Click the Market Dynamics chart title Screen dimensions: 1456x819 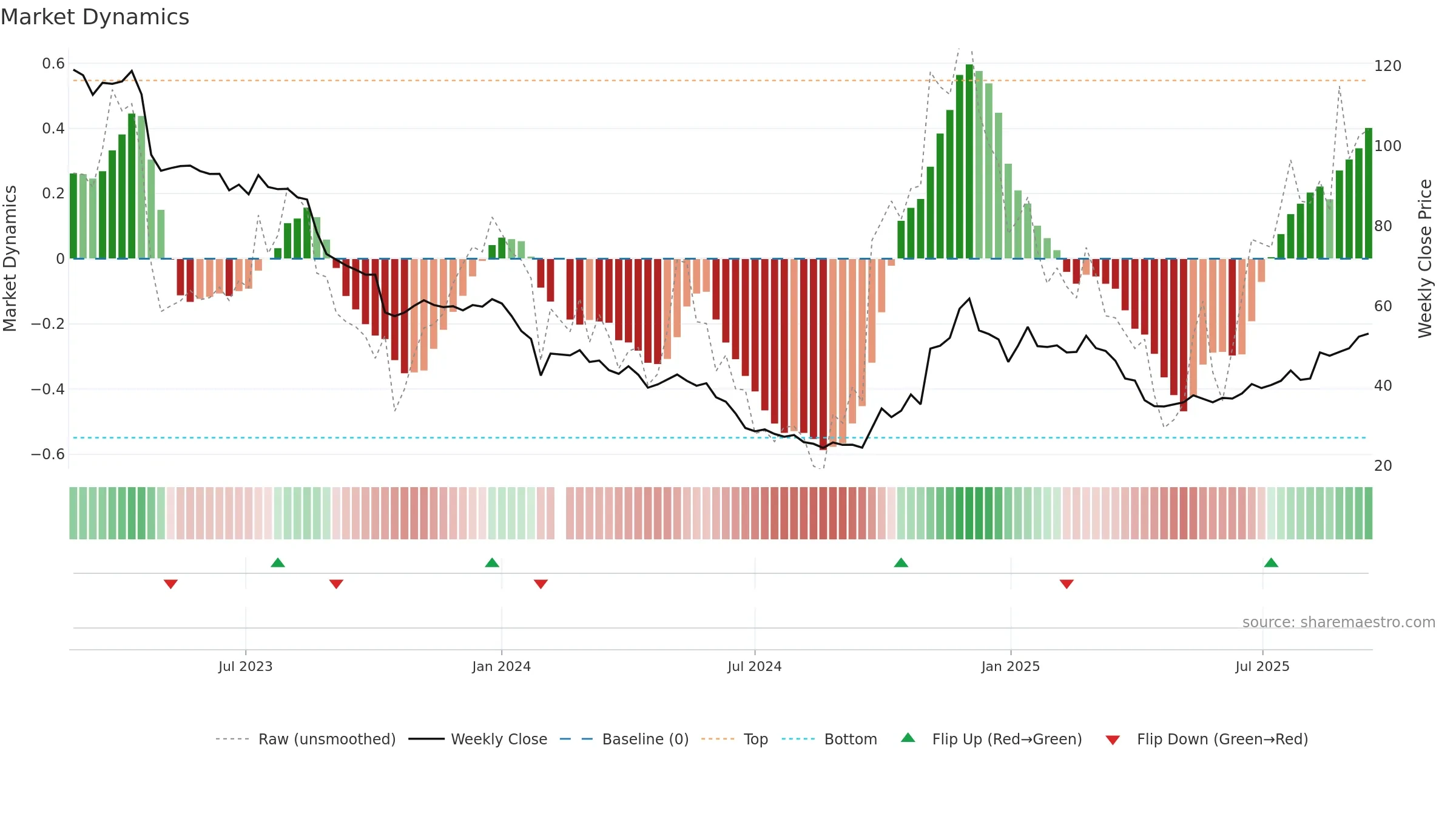[x=95, y=17]
